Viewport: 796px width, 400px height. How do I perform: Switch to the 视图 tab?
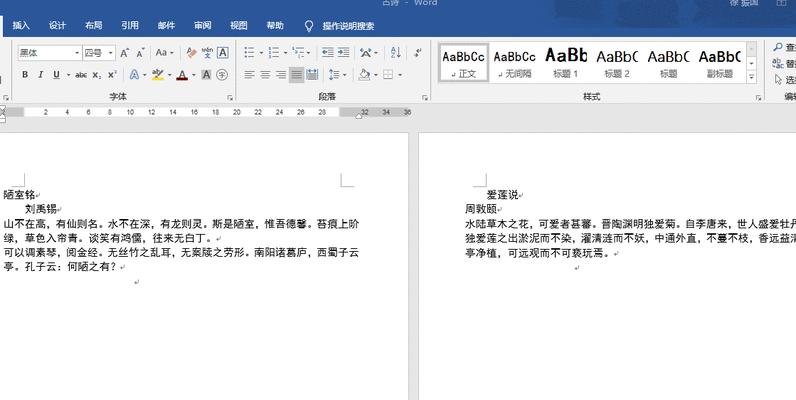239,26
